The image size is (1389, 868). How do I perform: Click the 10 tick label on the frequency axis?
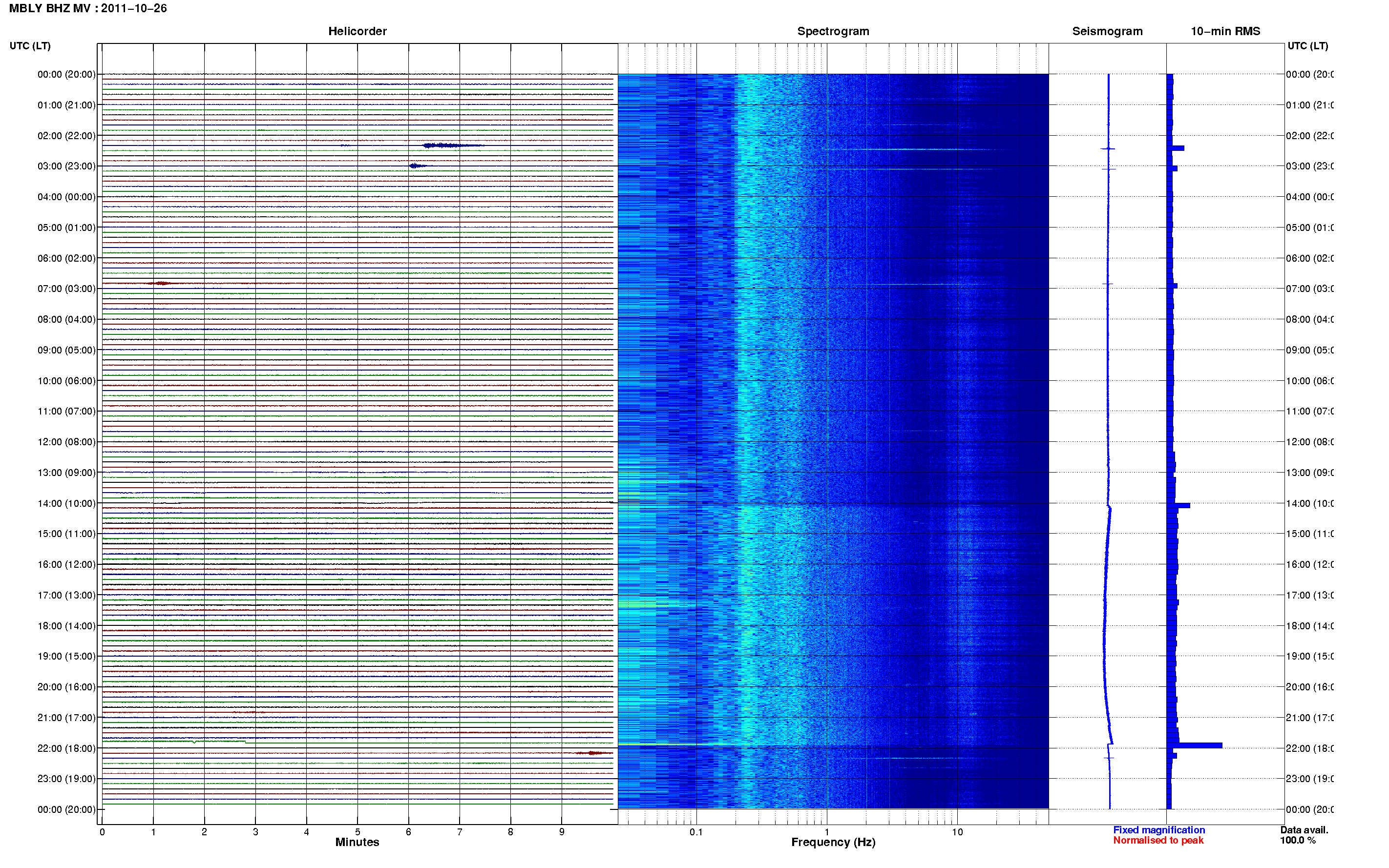coord(957,832)
